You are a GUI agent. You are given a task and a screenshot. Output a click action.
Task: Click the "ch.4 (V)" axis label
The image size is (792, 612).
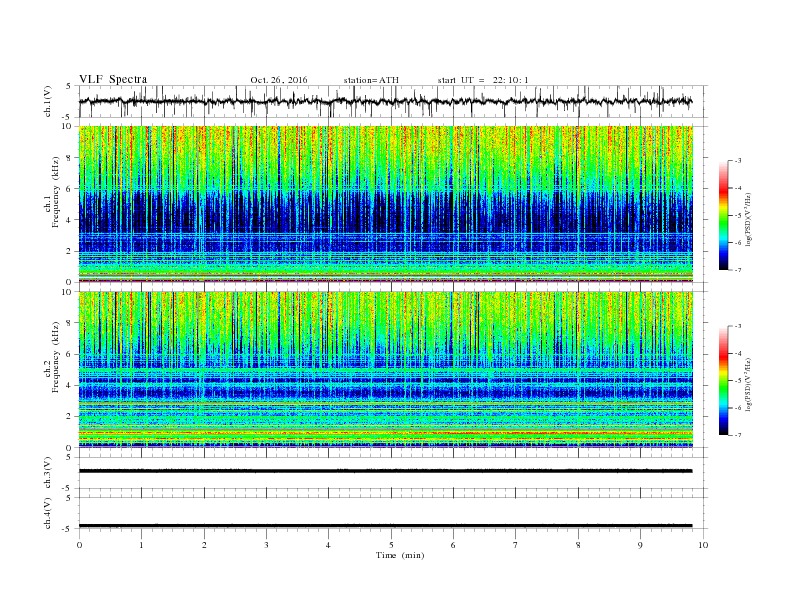tap(48, 513)
